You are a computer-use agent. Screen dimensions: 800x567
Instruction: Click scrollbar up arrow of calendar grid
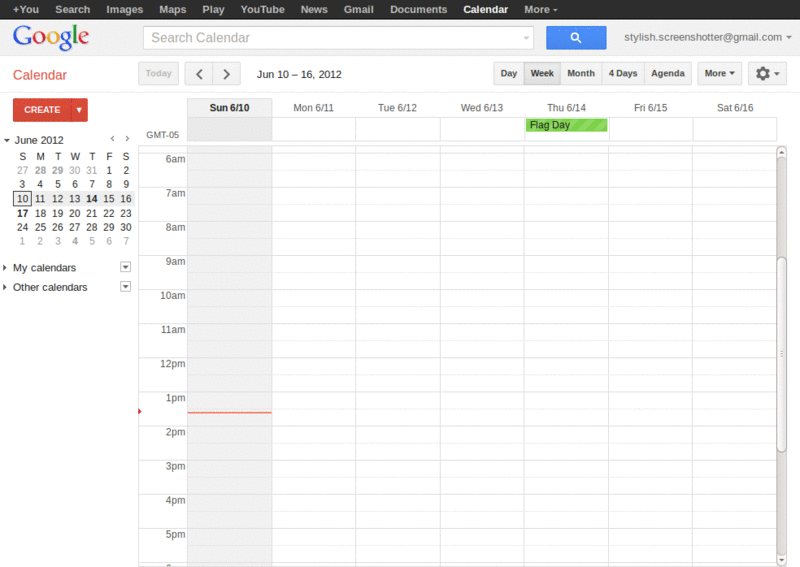click(781, 152)
